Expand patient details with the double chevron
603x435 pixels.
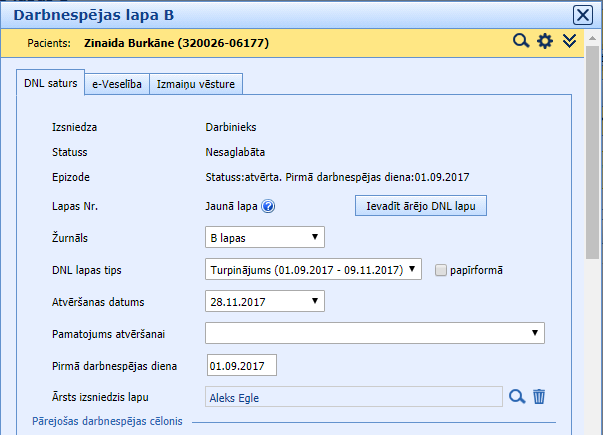[570, 41]
